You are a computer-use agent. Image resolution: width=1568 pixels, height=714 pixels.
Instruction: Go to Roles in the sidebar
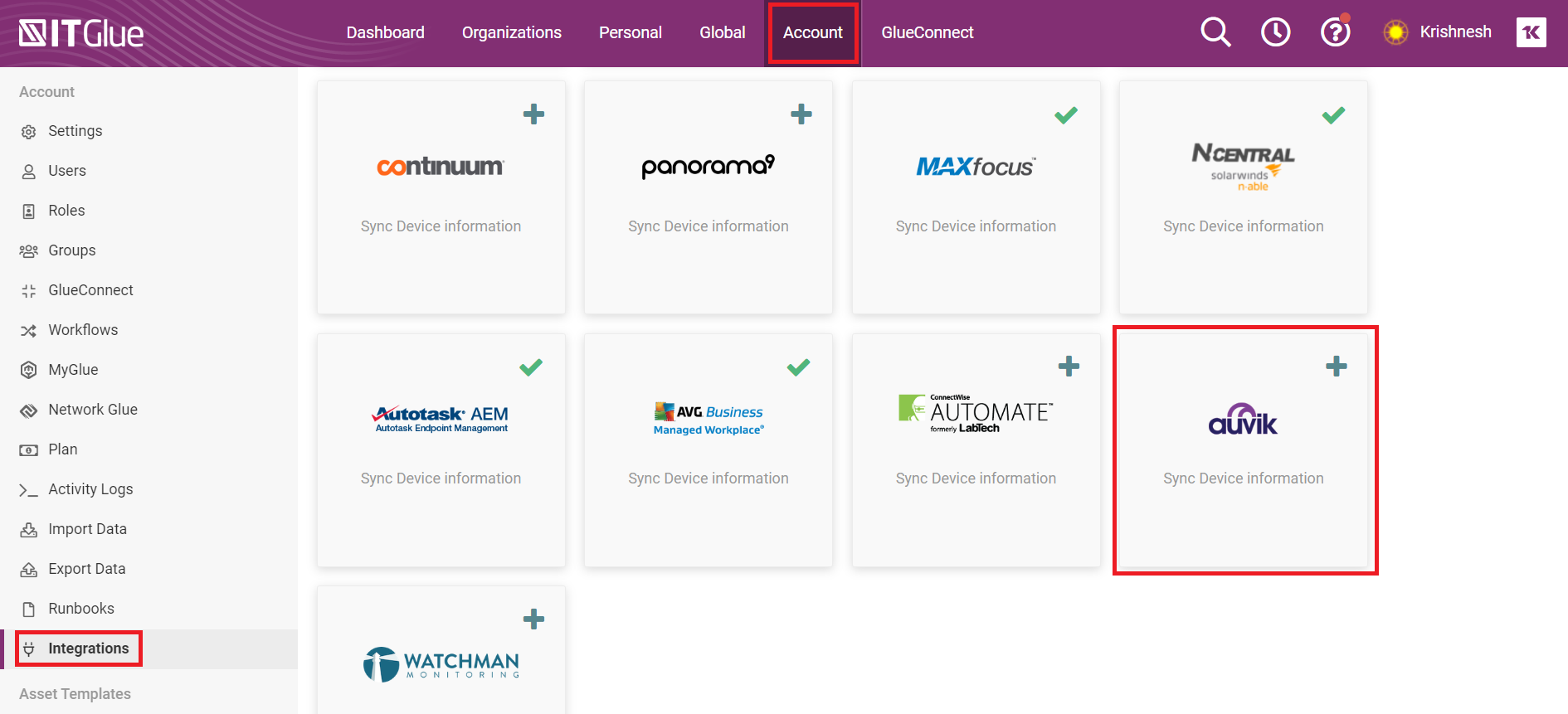tap(66, 211)
